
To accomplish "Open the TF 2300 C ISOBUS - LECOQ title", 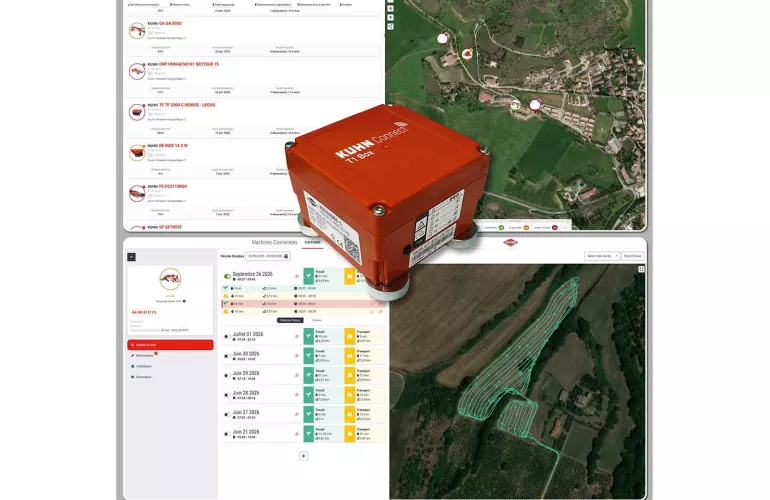I will click(187, 105).
